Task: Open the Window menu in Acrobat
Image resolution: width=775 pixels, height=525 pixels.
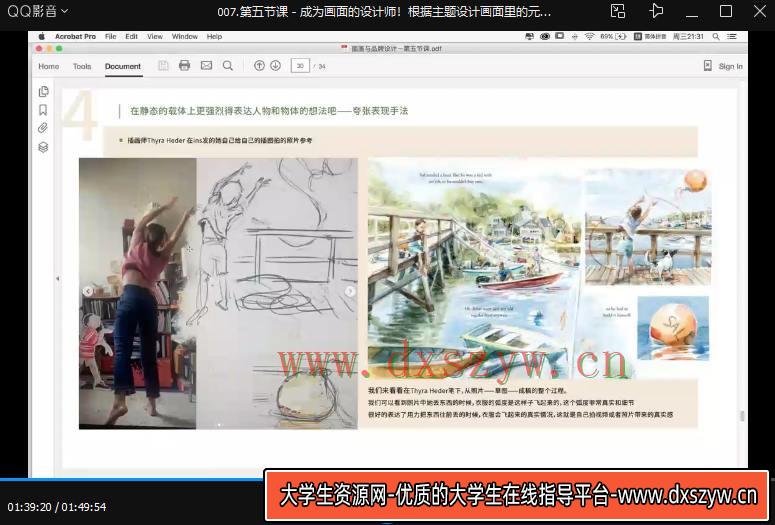Action: [185, 37]
